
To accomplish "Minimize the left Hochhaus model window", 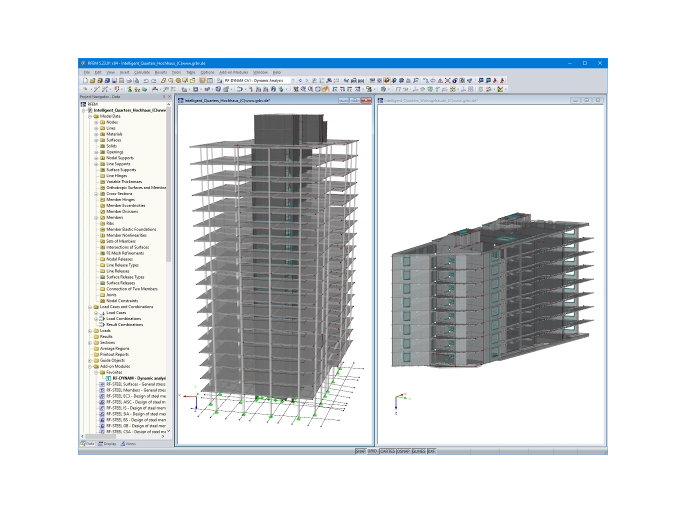I will click(x=343, y=101).
